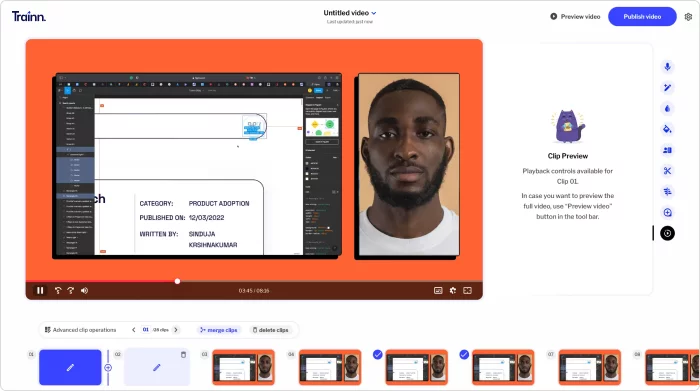700x391 pixels.
Task: Select the sixth clip thumbnail
Action: 503,367
